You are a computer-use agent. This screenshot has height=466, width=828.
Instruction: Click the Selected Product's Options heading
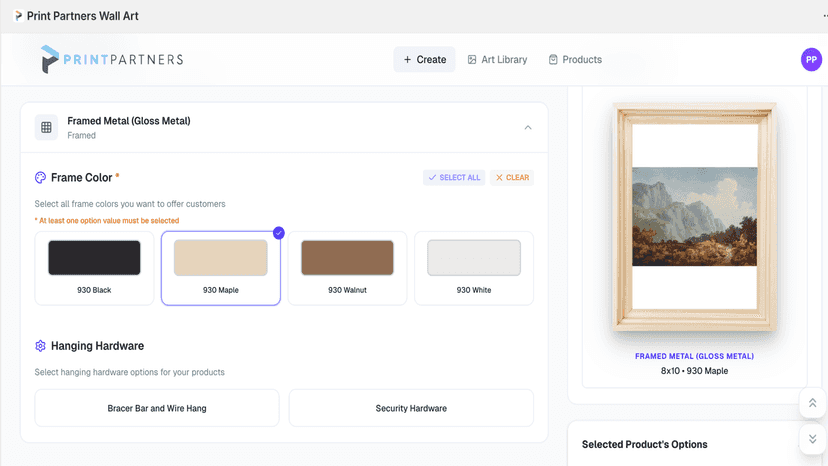[x=644, y=444]
